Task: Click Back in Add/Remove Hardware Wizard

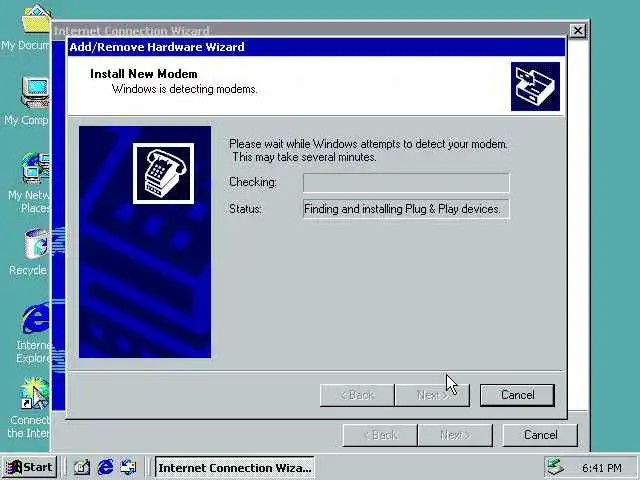Action: [357, 395]
